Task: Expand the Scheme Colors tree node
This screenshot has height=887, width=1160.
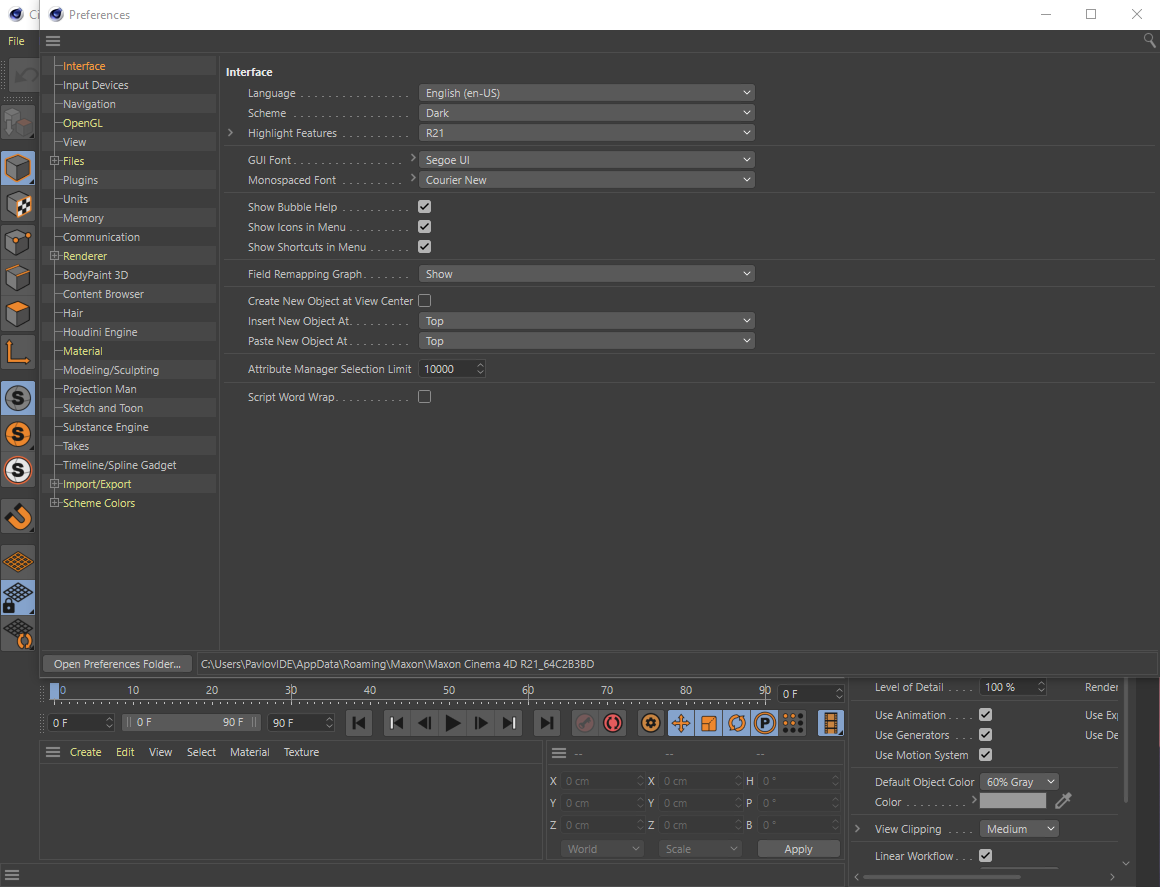Action: coord(54,503)
